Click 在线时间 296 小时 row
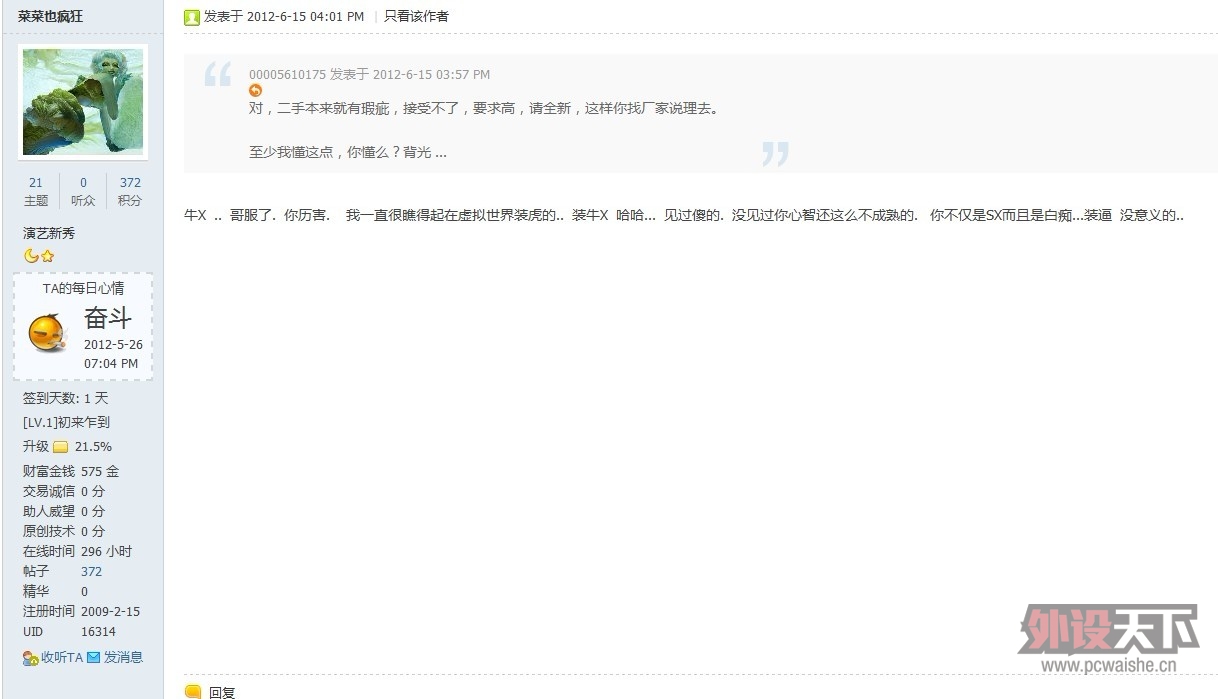This screenshot has width=1218, height=699. [77, 551]
